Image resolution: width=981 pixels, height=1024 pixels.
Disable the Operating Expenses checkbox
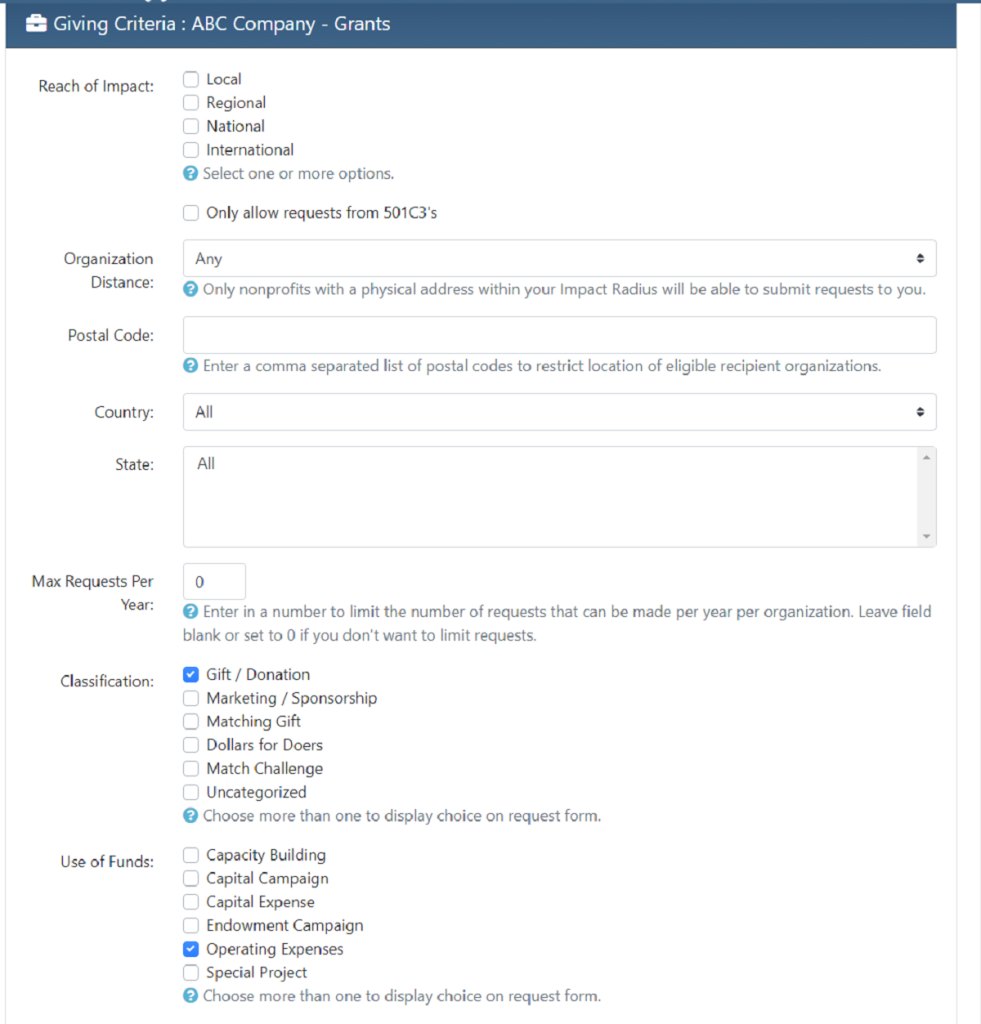pyautogui.click(x=190, y=948)
